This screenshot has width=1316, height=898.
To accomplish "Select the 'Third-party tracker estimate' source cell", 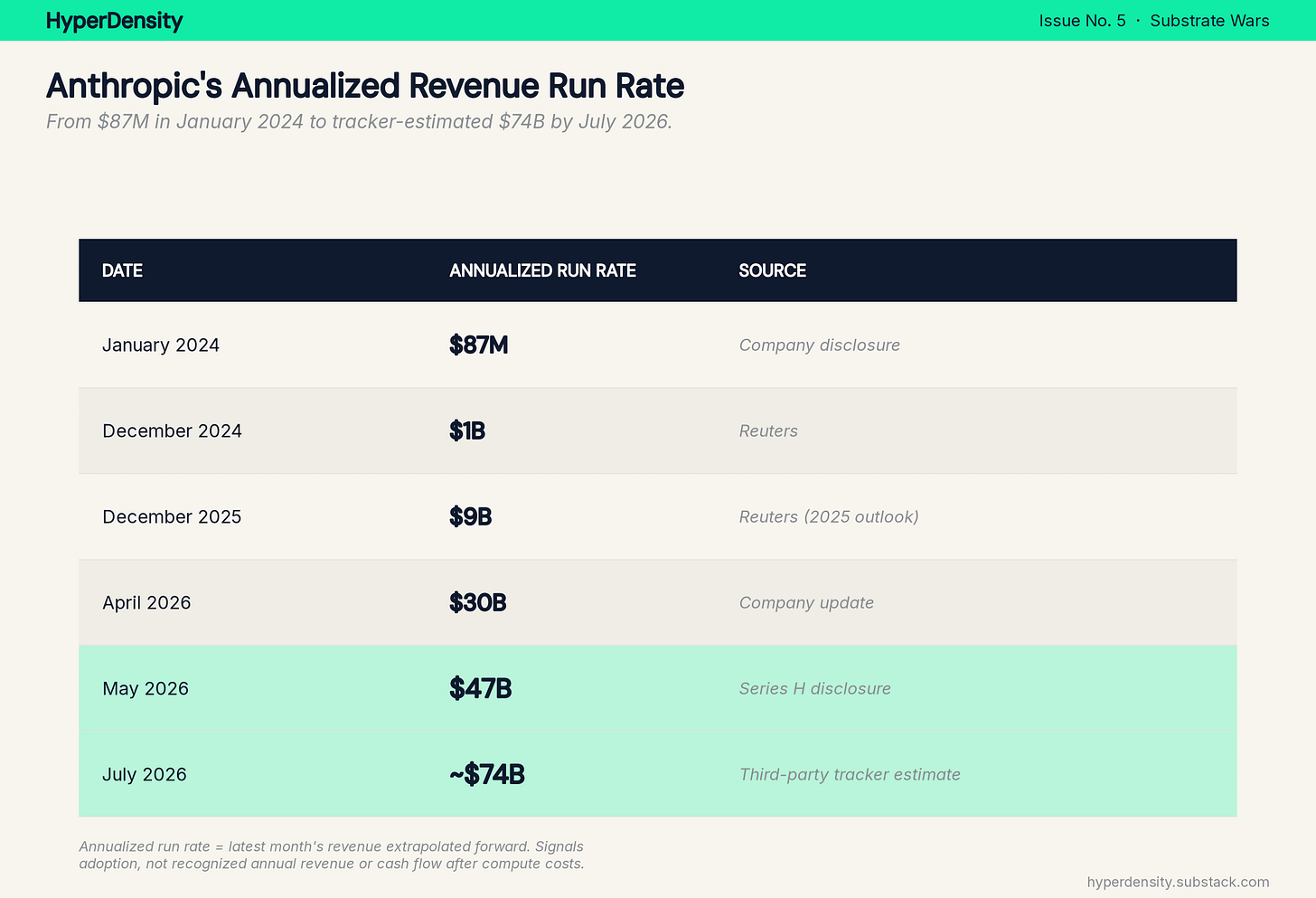I will (x=850, y=774).
